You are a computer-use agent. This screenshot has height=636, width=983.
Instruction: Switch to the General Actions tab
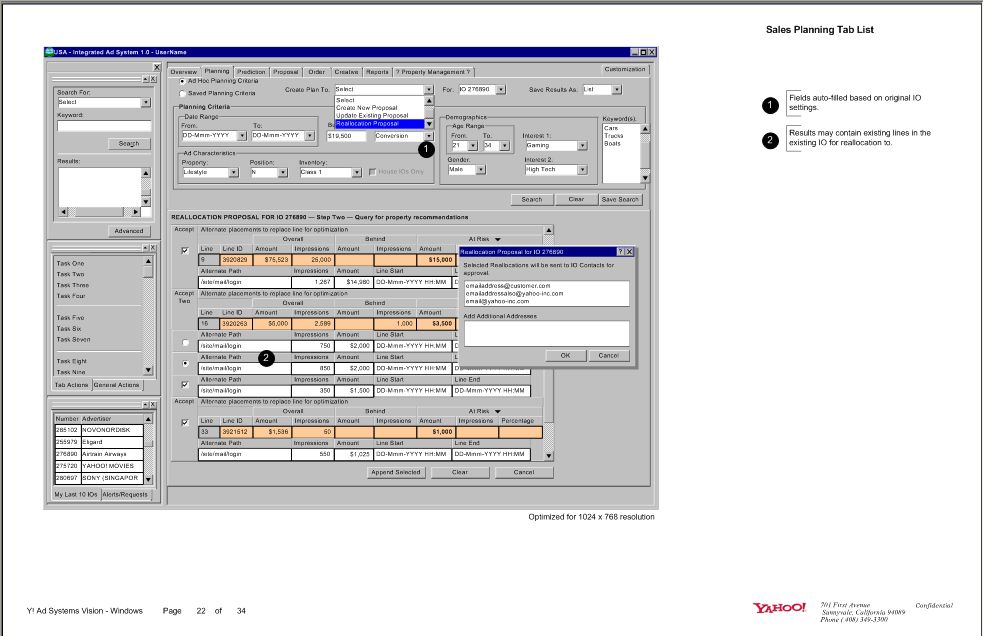click(117, 384)
